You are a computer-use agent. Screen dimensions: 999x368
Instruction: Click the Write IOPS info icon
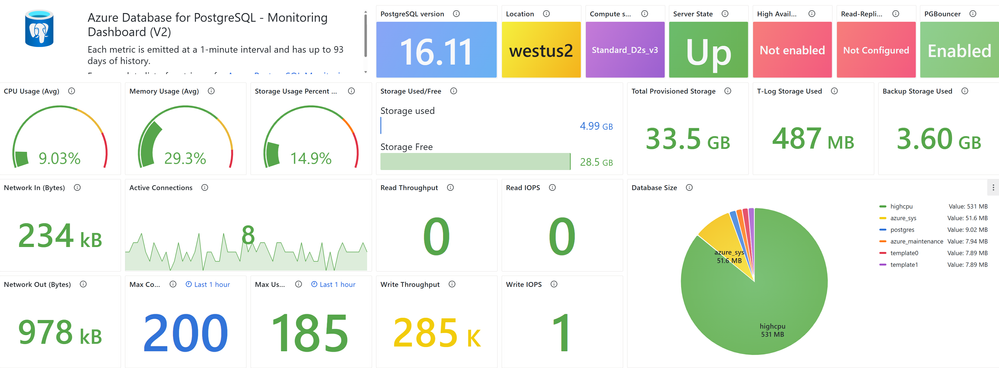554,285
